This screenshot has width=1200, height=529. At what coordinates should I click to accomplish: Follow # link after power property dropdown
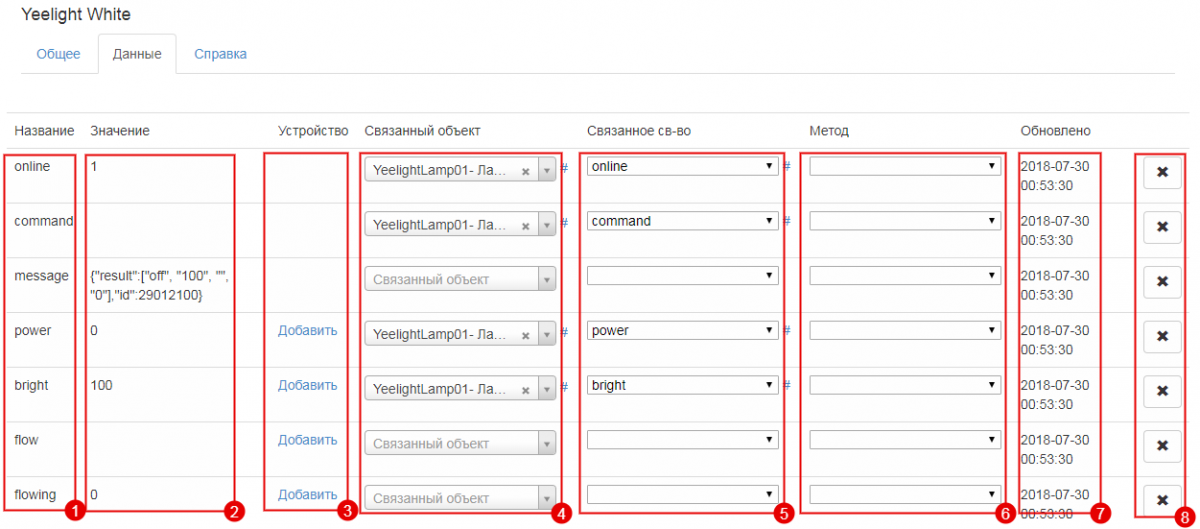[786, 330]
